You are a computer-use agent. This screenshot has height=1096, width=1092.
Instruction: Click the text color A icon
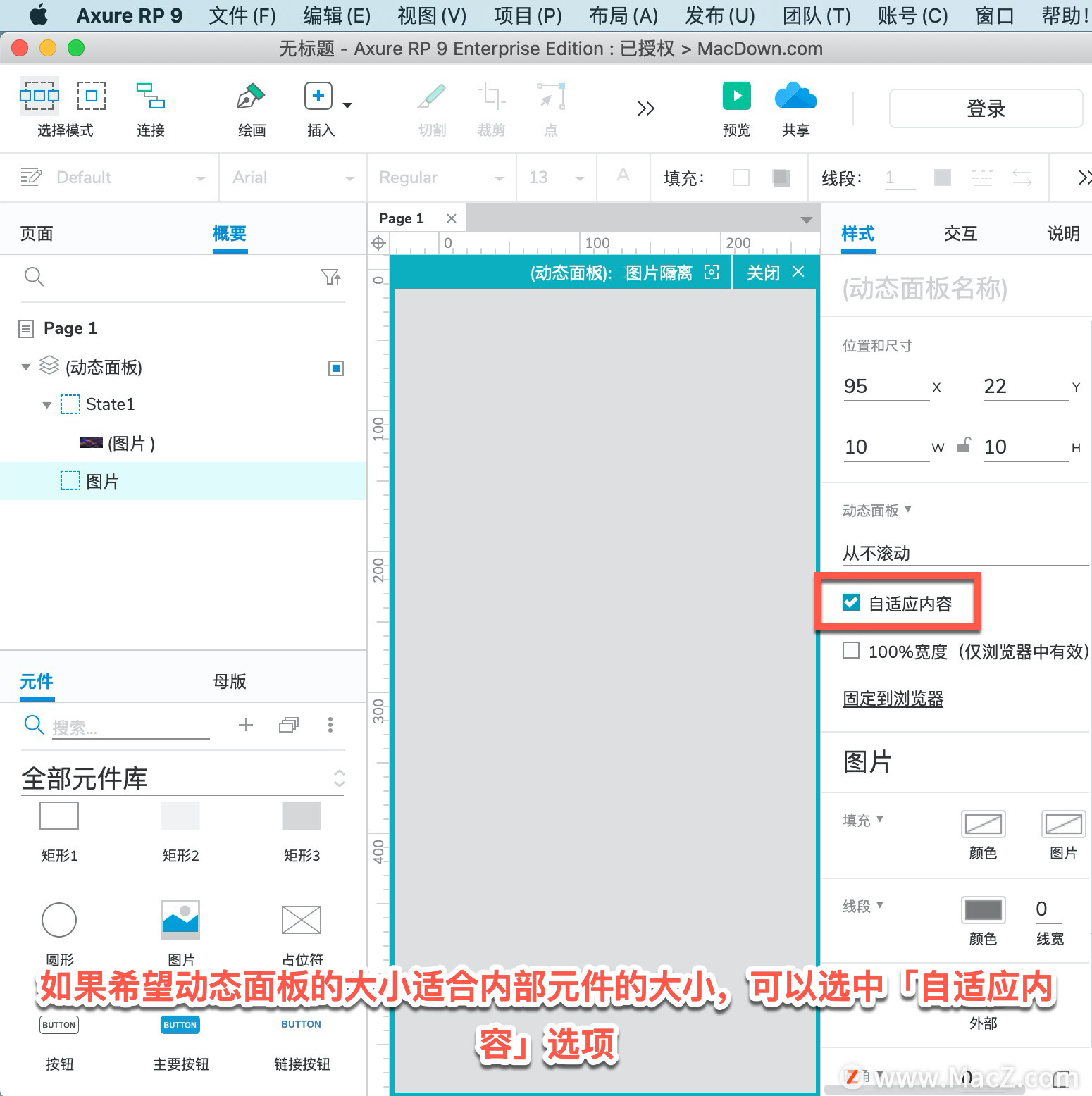(x=623, y=175)
